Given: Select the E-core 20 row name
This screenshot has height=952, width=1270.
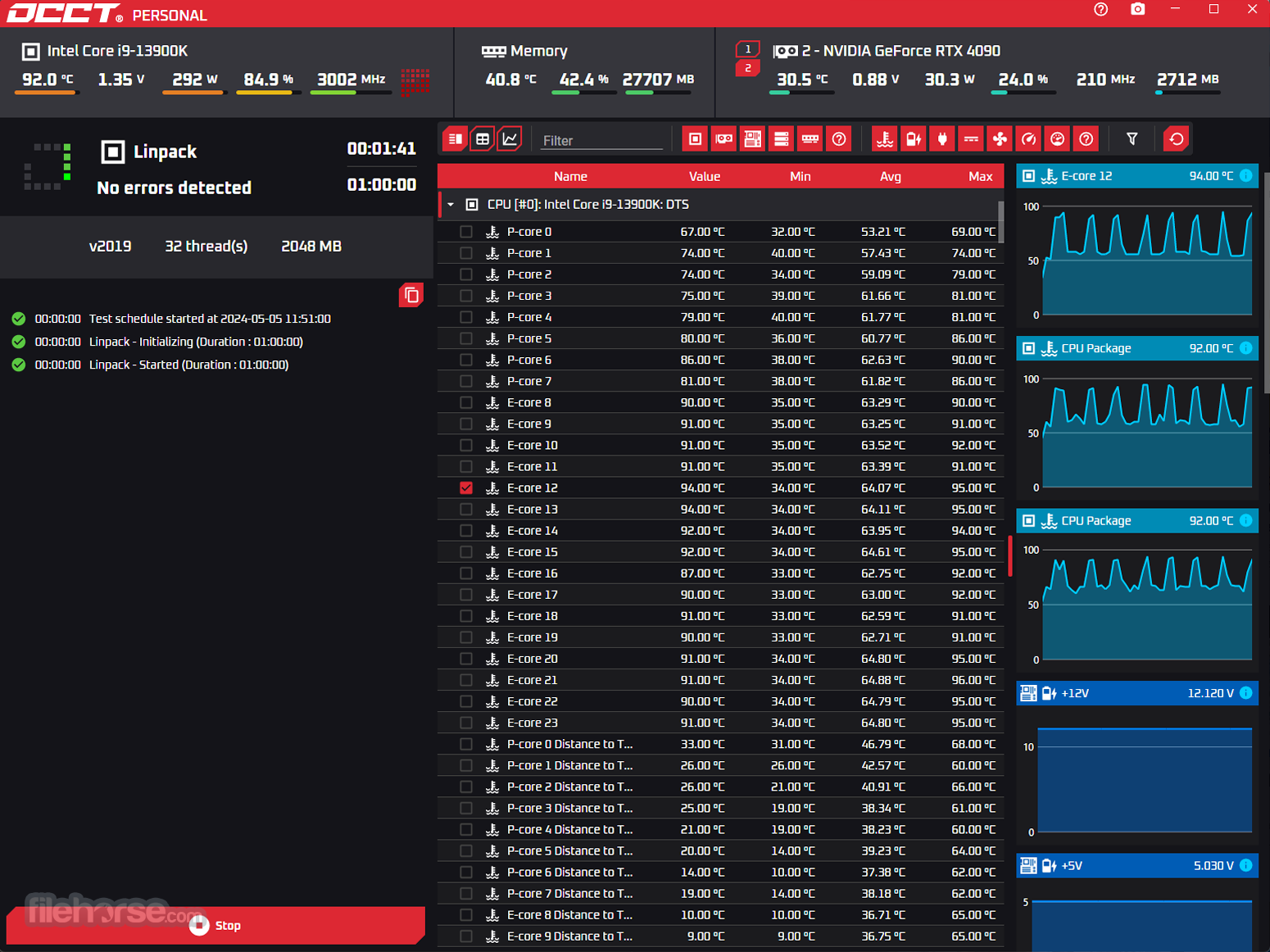Looking at the screenshot, I should [x=533, y=659].
